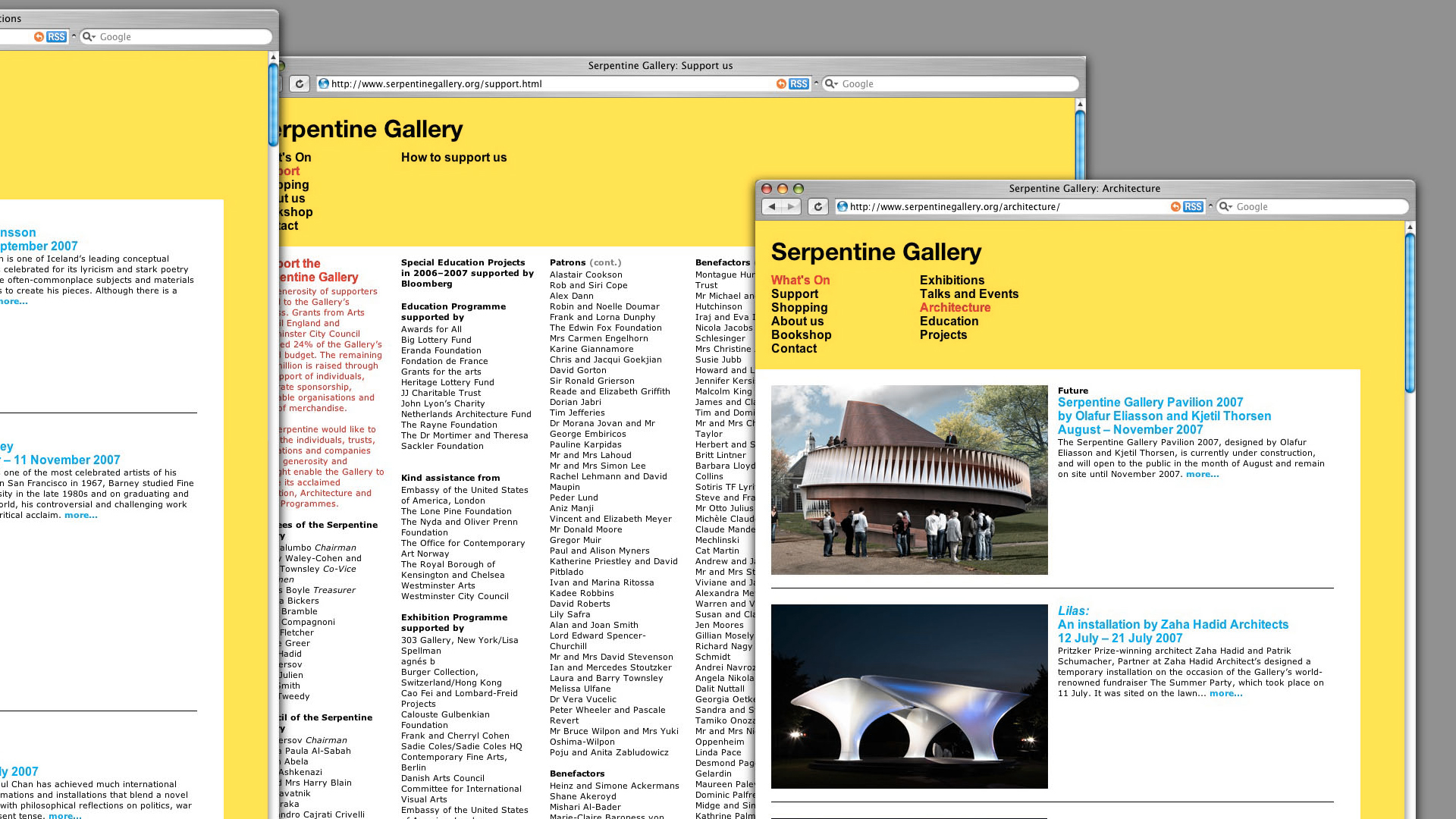1456x819 pixels.
Task: Go forward using the Architecture window's forward arrow
Action: click(791, 207)
